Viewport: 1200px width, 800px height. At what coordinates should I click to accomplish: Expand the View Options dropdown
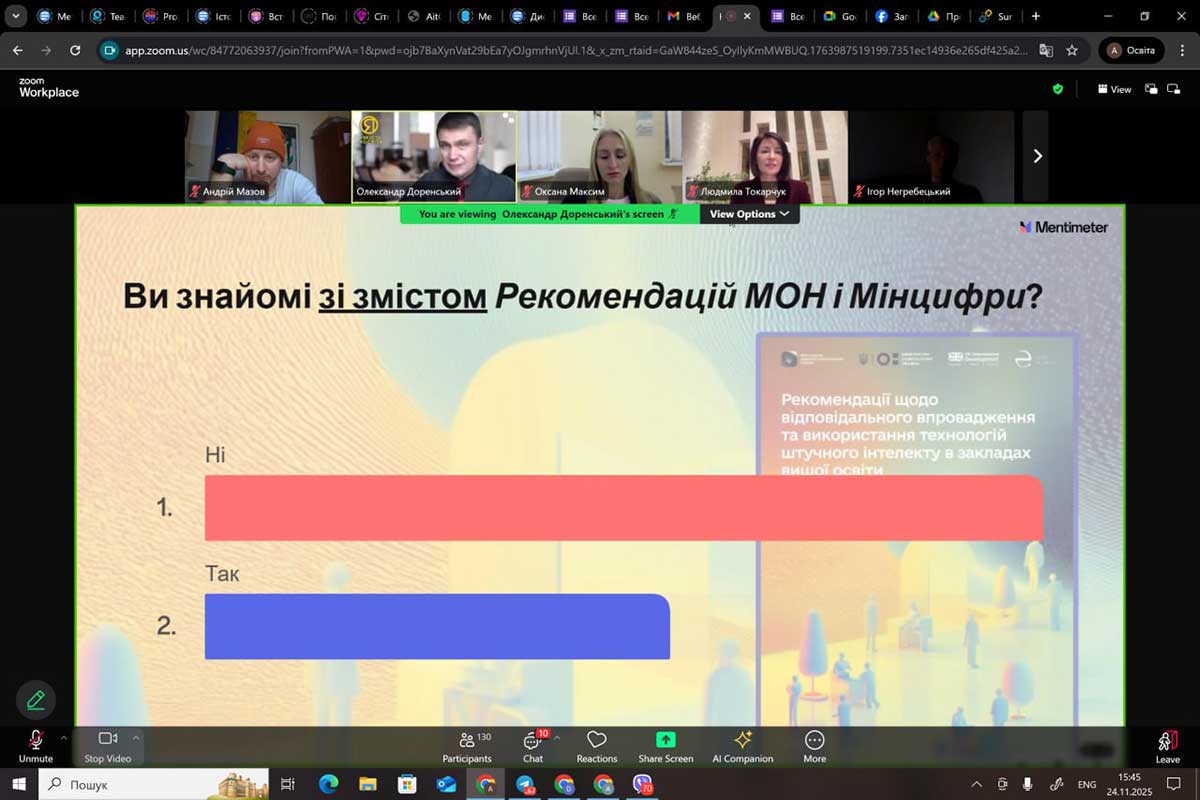749,214
